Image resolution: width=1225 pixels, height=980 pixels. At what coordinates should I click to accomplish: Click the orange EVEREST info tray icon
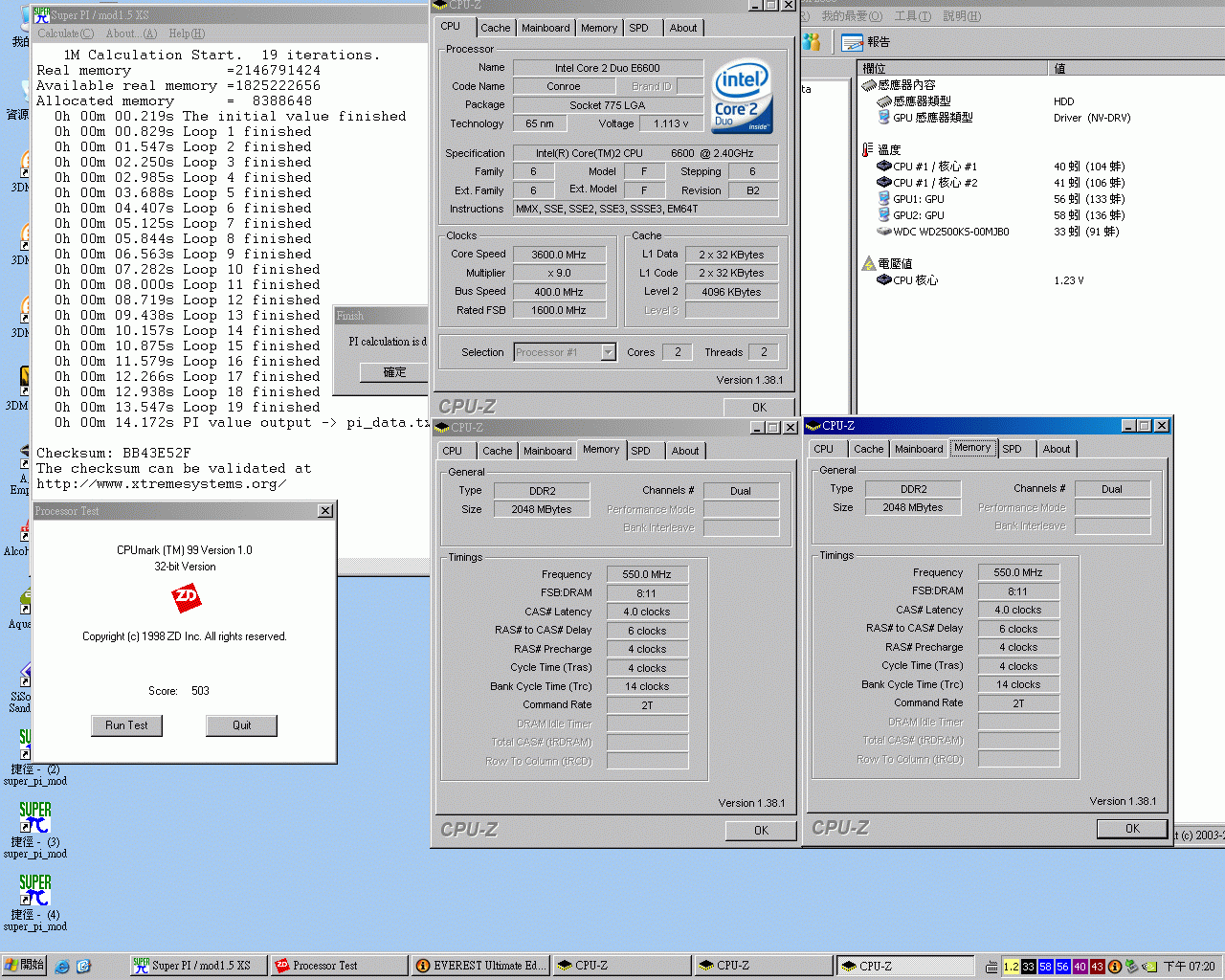pyautogui.click(x=1114, y=967)
